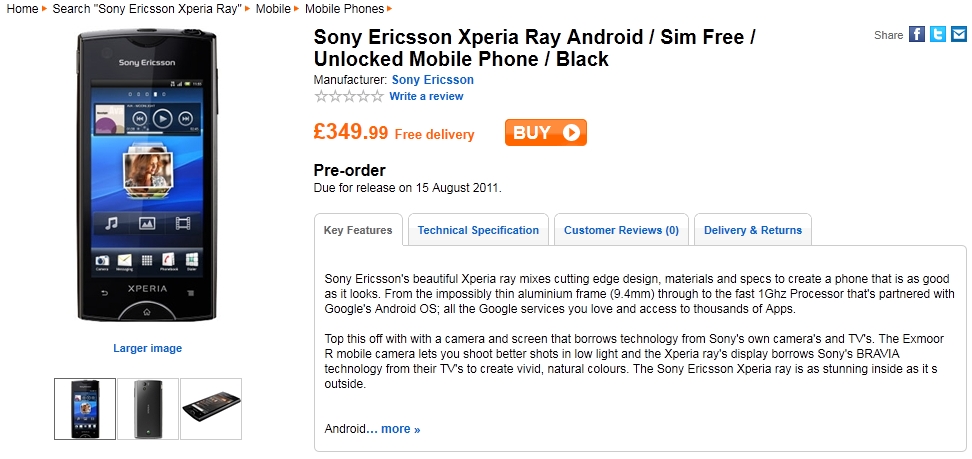Viewport: 972px width, 459px height.
Task: Select angled lying phone thumbnail
Action: 211,408
